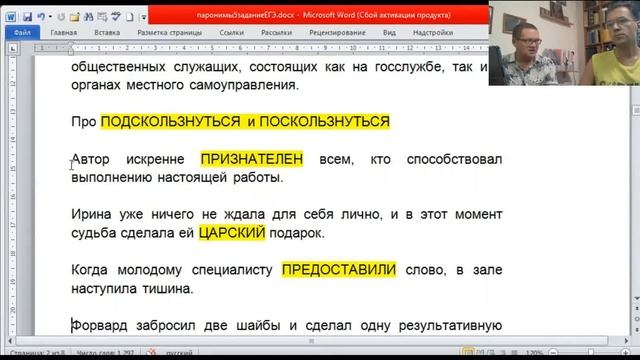640x360 pixels.
Task: Click the 120% zoom level button
Action: pyautogui.click(x=534, y=353)
